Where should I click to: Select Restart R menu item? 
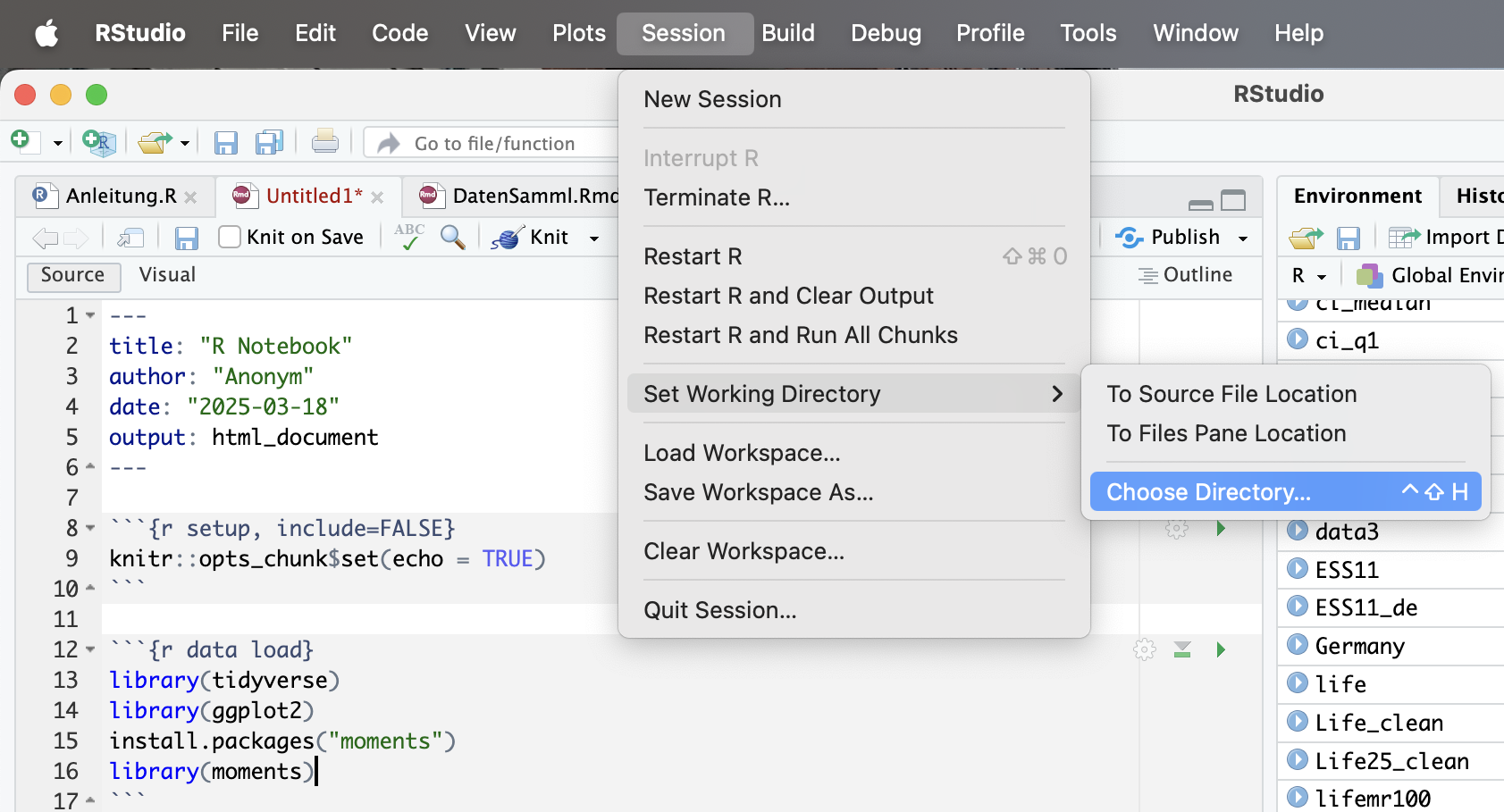click(x=853, y=256)
